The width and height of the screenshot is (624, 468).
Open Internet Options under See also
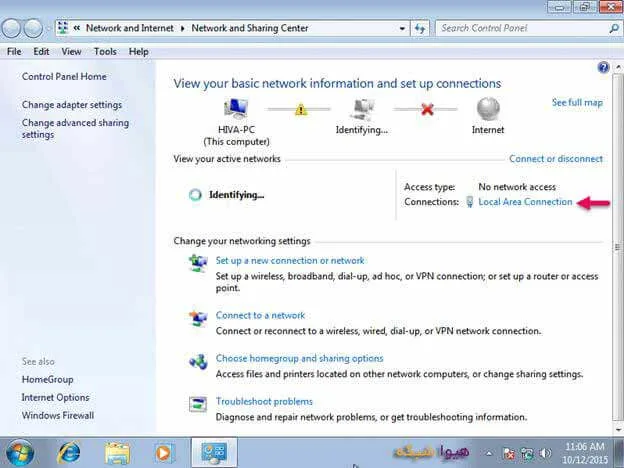55,397
